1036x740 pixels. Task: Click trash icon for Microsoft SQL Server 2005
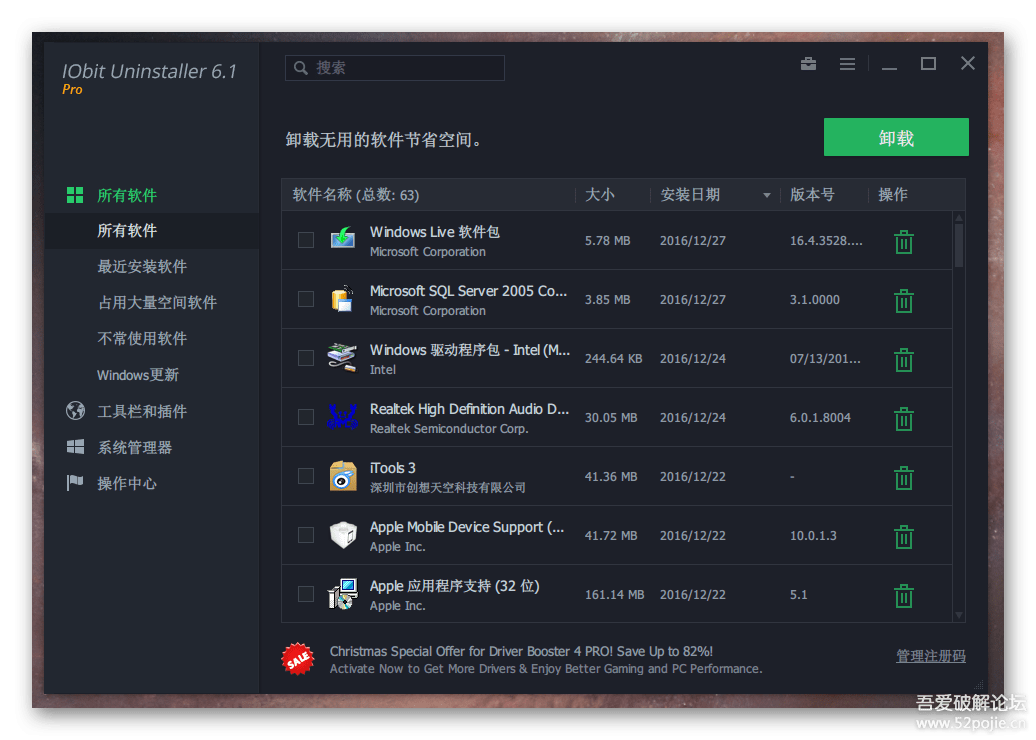[x=903, y=301]
